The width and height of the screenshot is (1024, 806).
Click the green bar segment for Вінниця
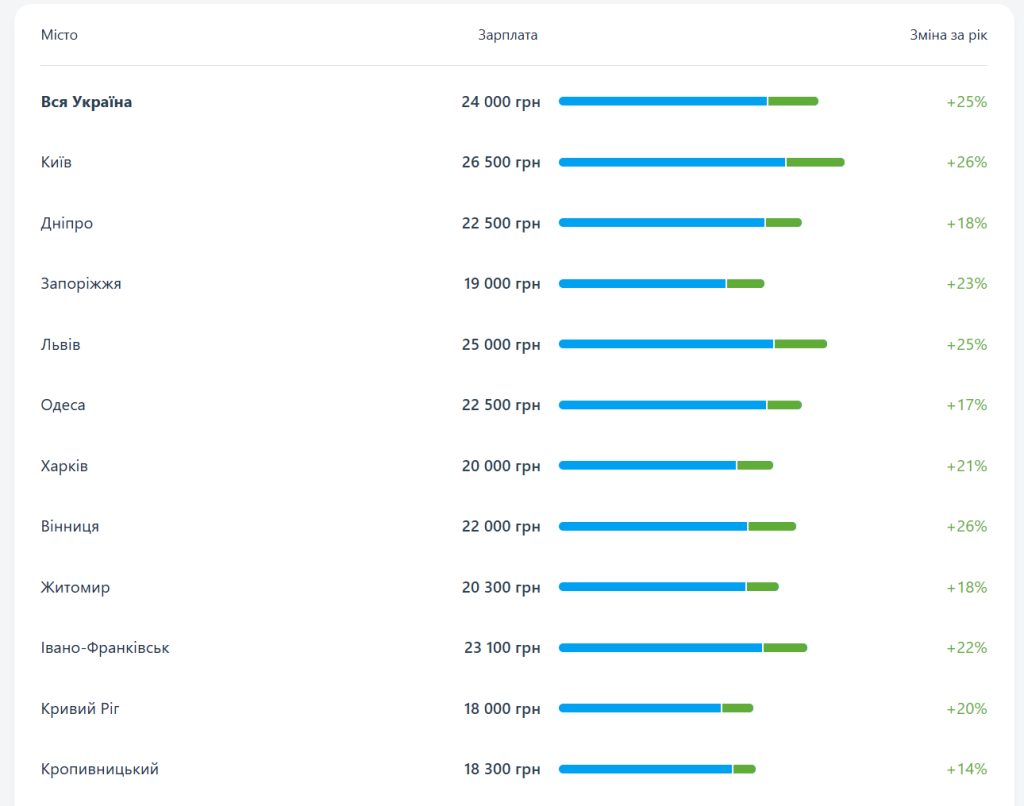pyautogui.click(x=772, y=526)
